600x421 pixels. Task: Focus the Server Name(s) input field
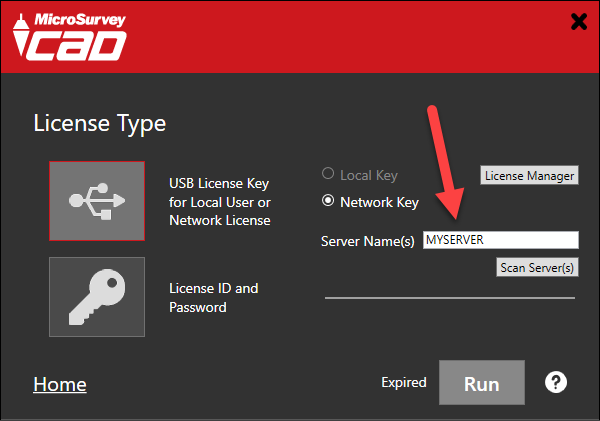[501, 240]
